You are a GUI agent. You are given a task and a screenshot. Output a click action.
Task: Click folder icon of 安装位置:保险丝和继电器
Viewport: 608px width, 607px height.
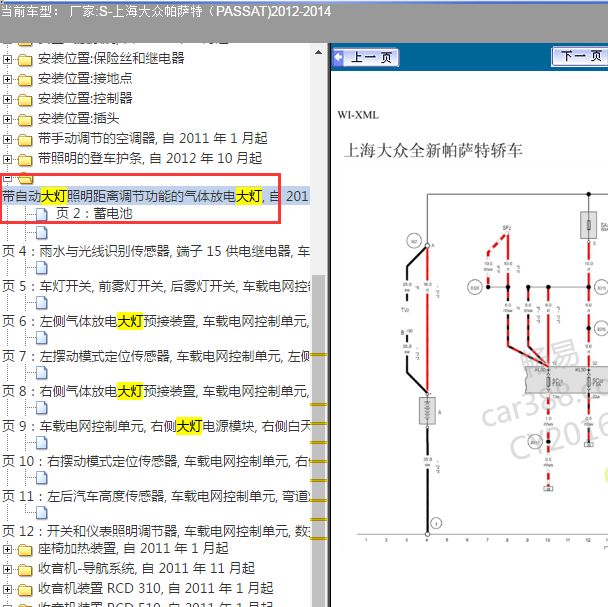pos(25,60)
